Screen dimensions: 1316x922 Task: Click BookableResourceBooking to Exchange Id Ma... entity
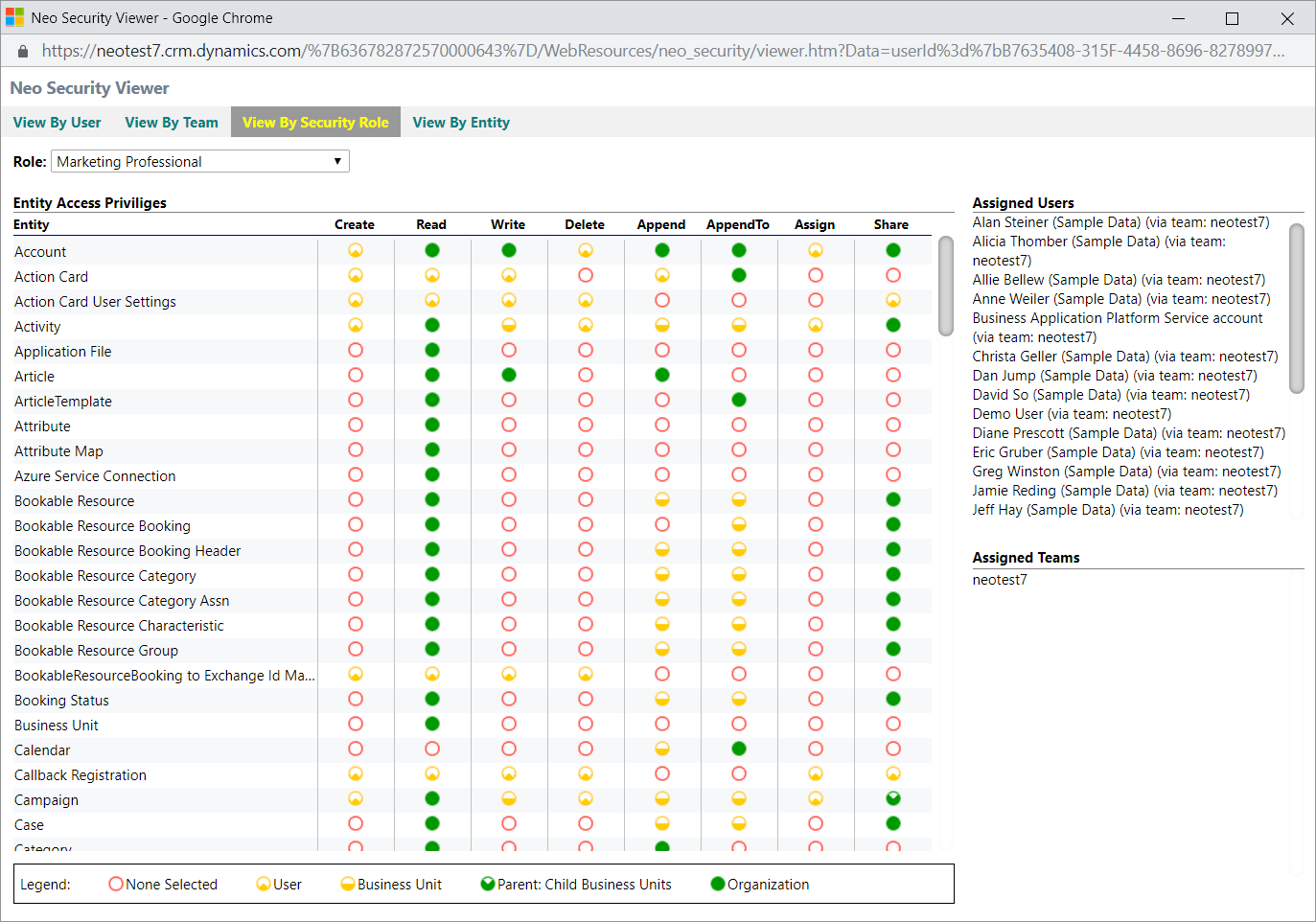coord(165,676)
